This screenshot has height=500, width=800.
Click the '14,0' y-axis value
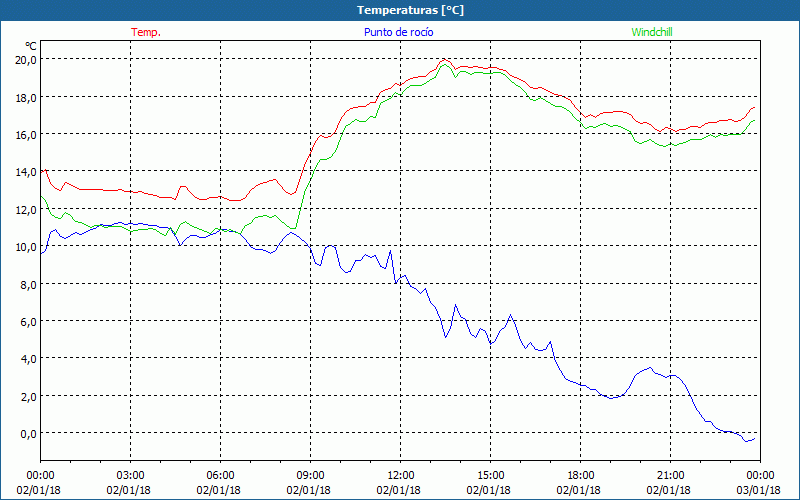point(26,172)
